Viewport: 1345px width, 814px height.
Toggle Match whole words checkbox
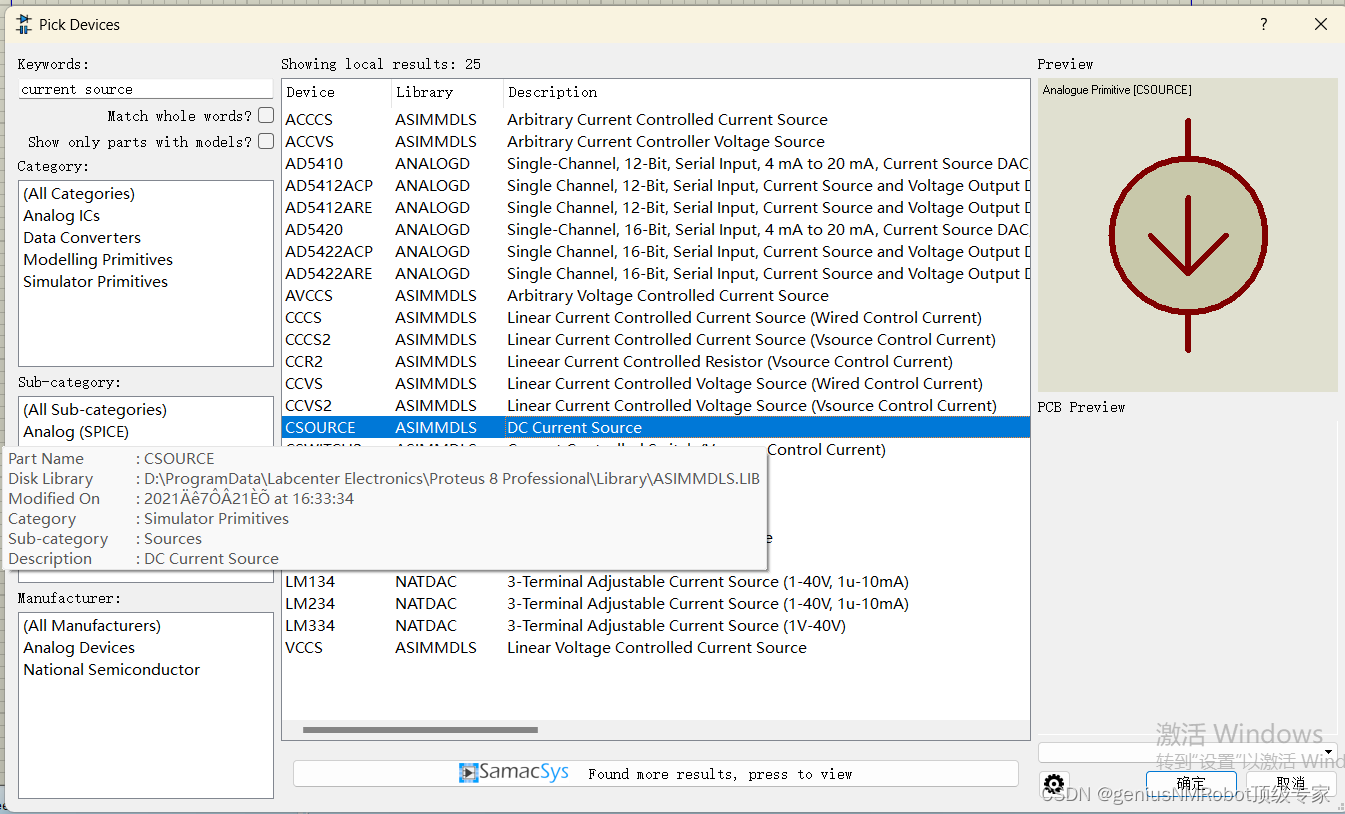[265, 116]
